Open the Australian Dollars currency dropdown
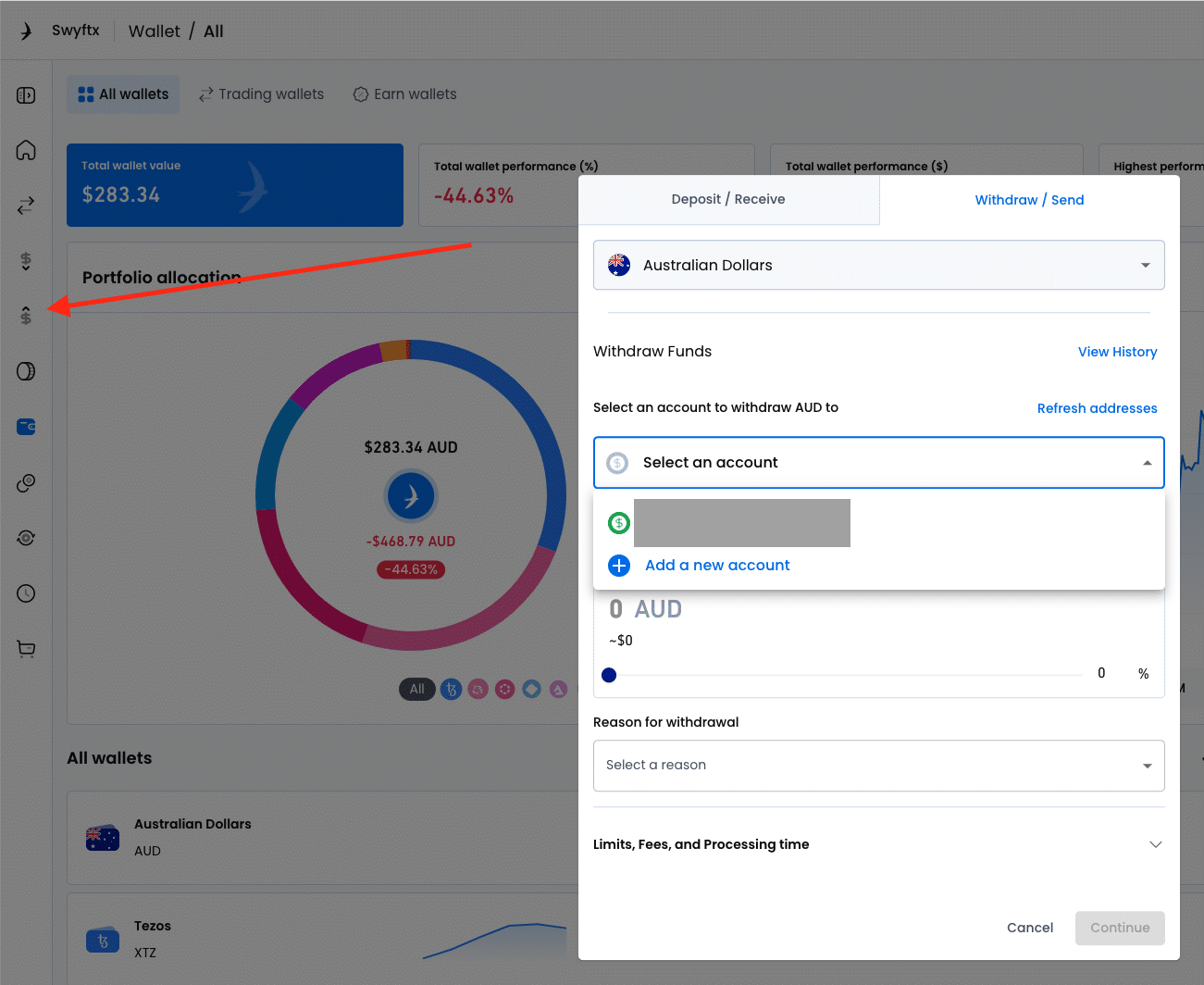Image resolution: width=1204 pixels, height=985 pixels. click(x=879, y=266)
